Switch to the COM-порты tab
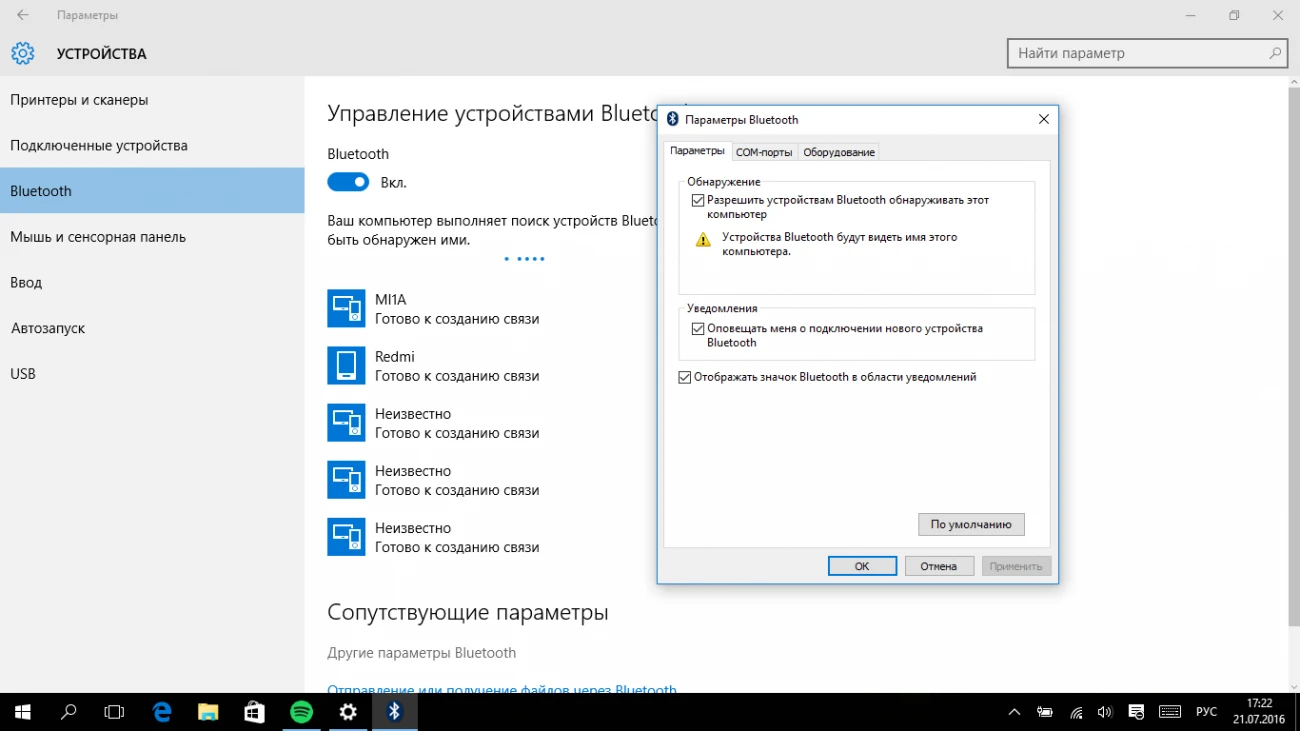Image resolution: width=1300 pixels, height=731 pixels. 764,152
